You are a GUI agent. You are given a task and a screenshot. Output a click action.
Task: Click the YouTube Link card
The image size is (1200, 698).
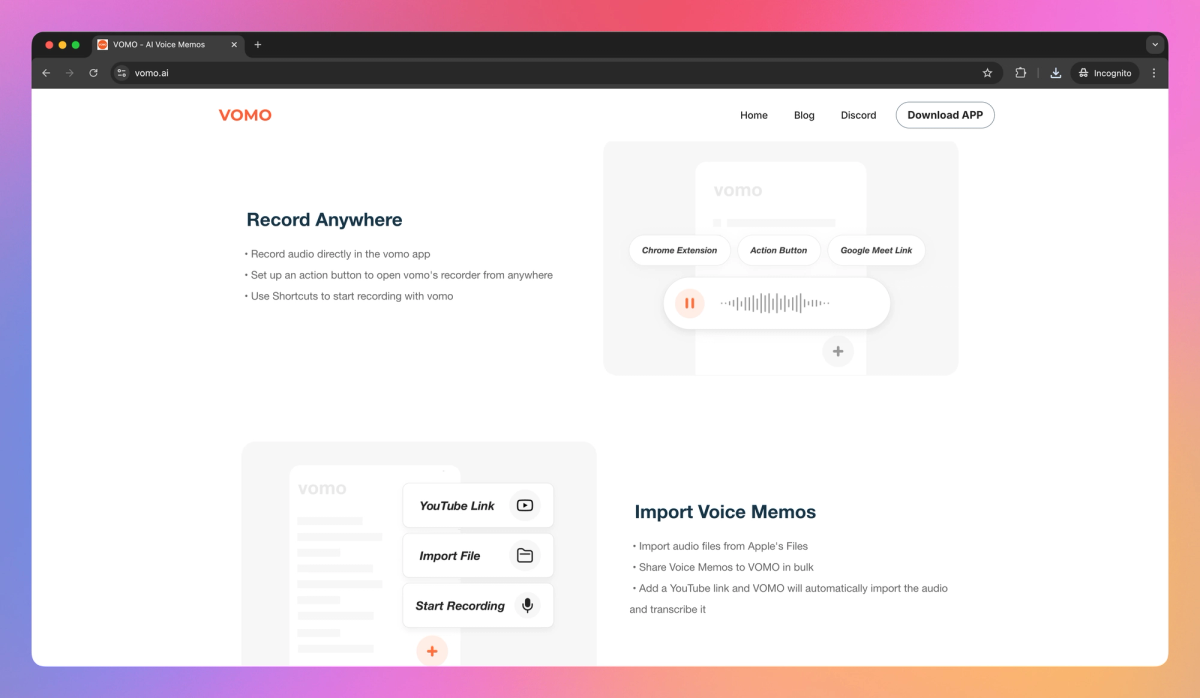tap(478, 506)
